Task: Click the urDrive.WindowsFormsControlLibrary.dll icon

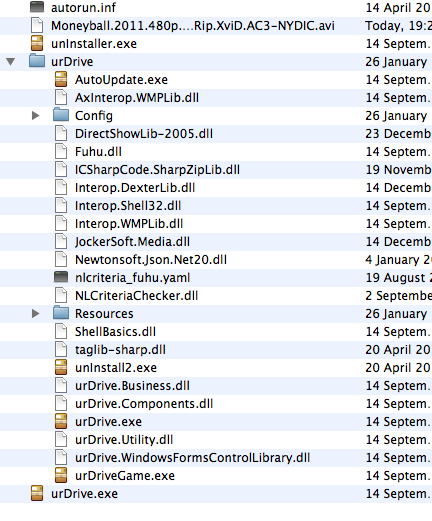Action: (61, 458)
